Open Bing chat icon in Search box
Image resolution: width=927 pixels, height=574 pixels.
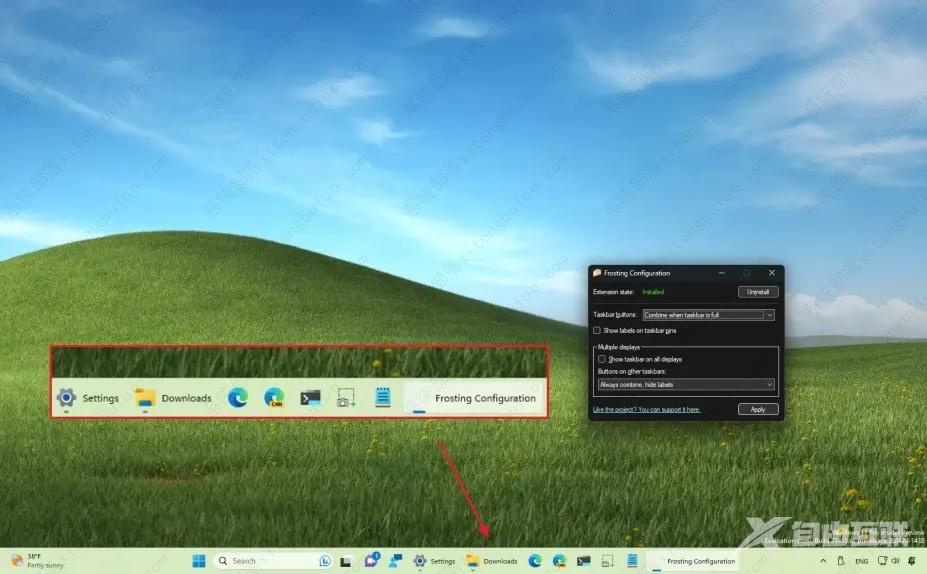point(325,560)
